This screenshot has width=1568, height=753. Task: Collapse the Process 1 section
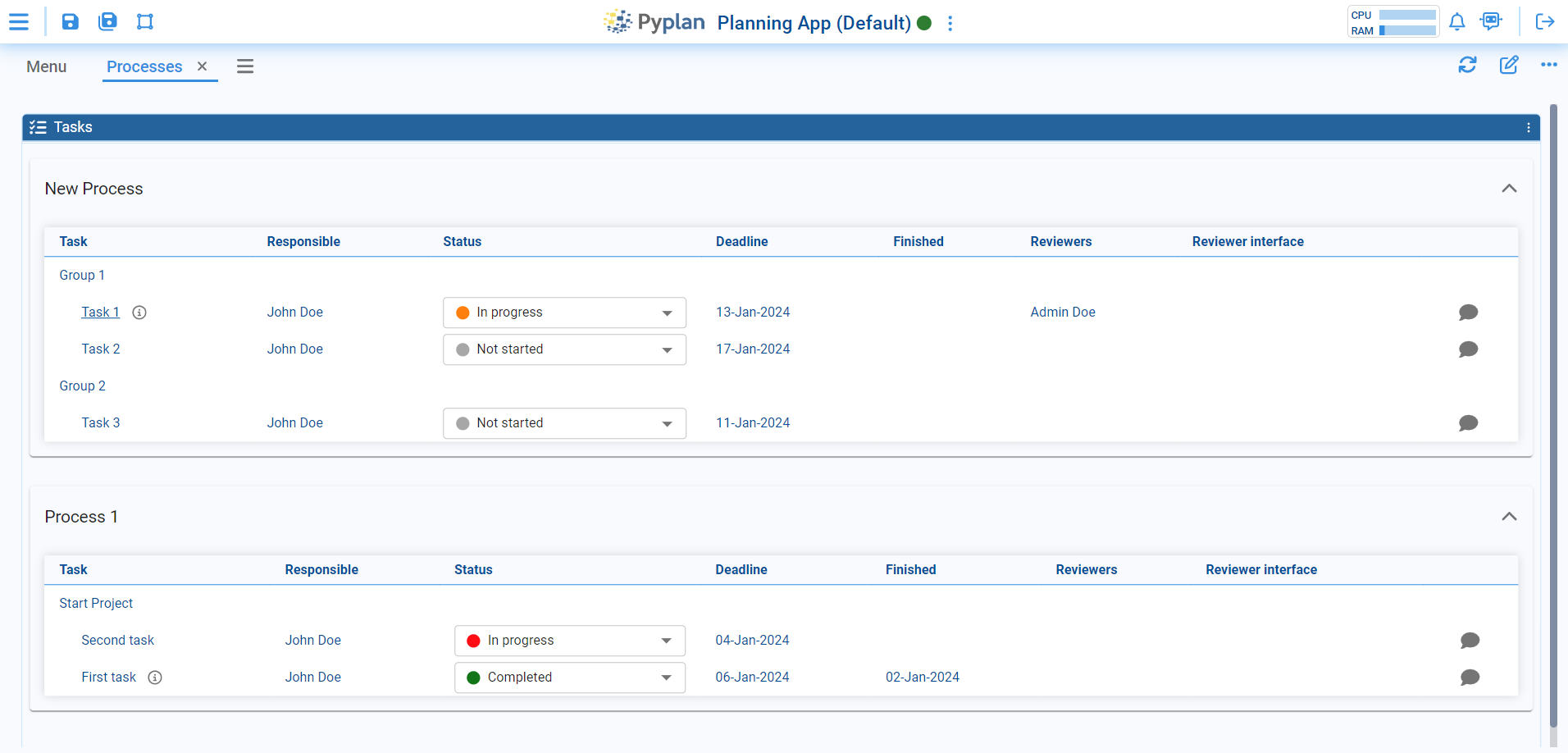point(1510,517)
